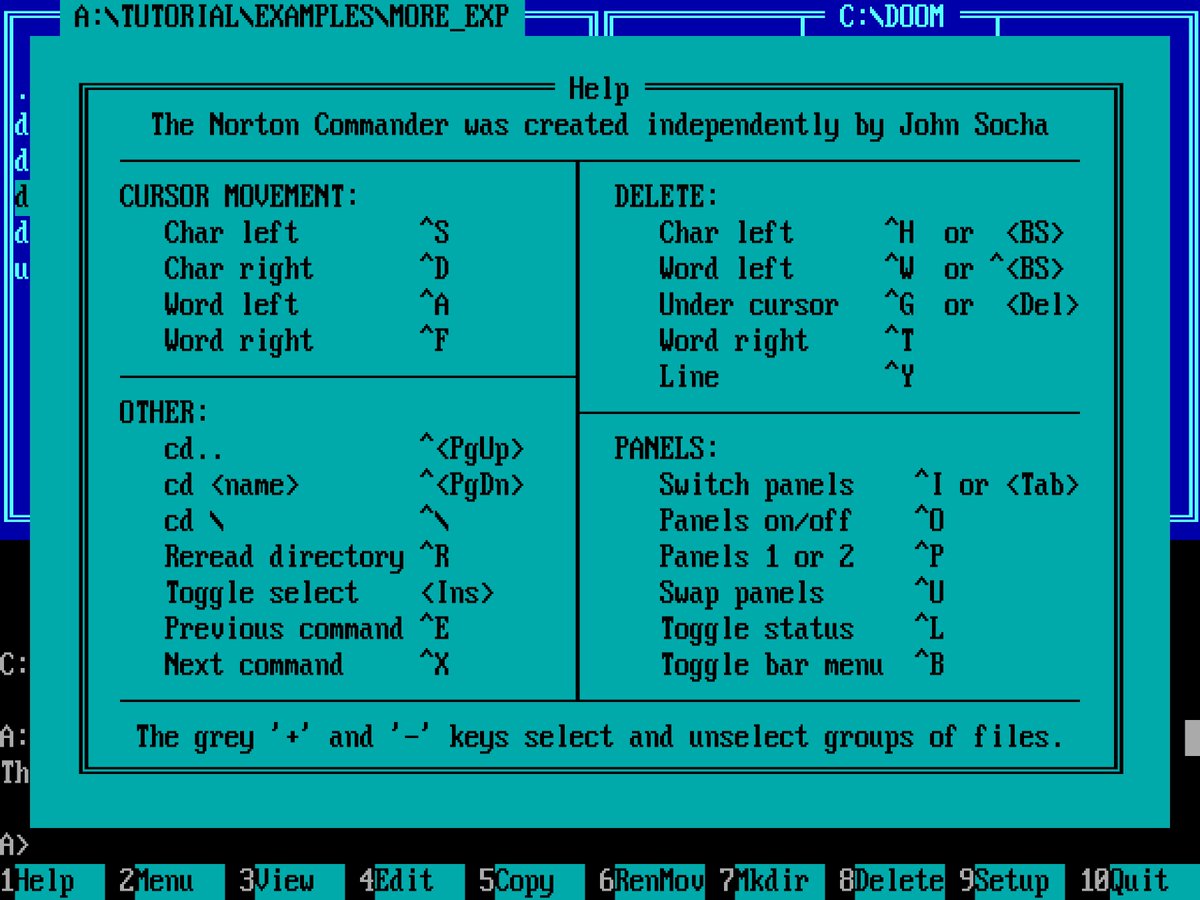Select the 'Line' delete entry

(x=689, y=377)
